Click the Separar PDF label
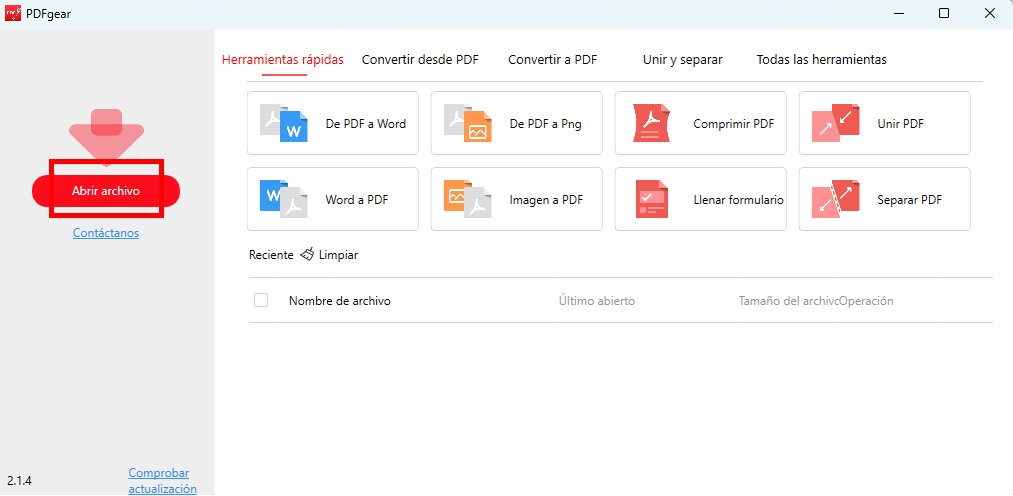The image size is (1013, 496). [910, 200]
